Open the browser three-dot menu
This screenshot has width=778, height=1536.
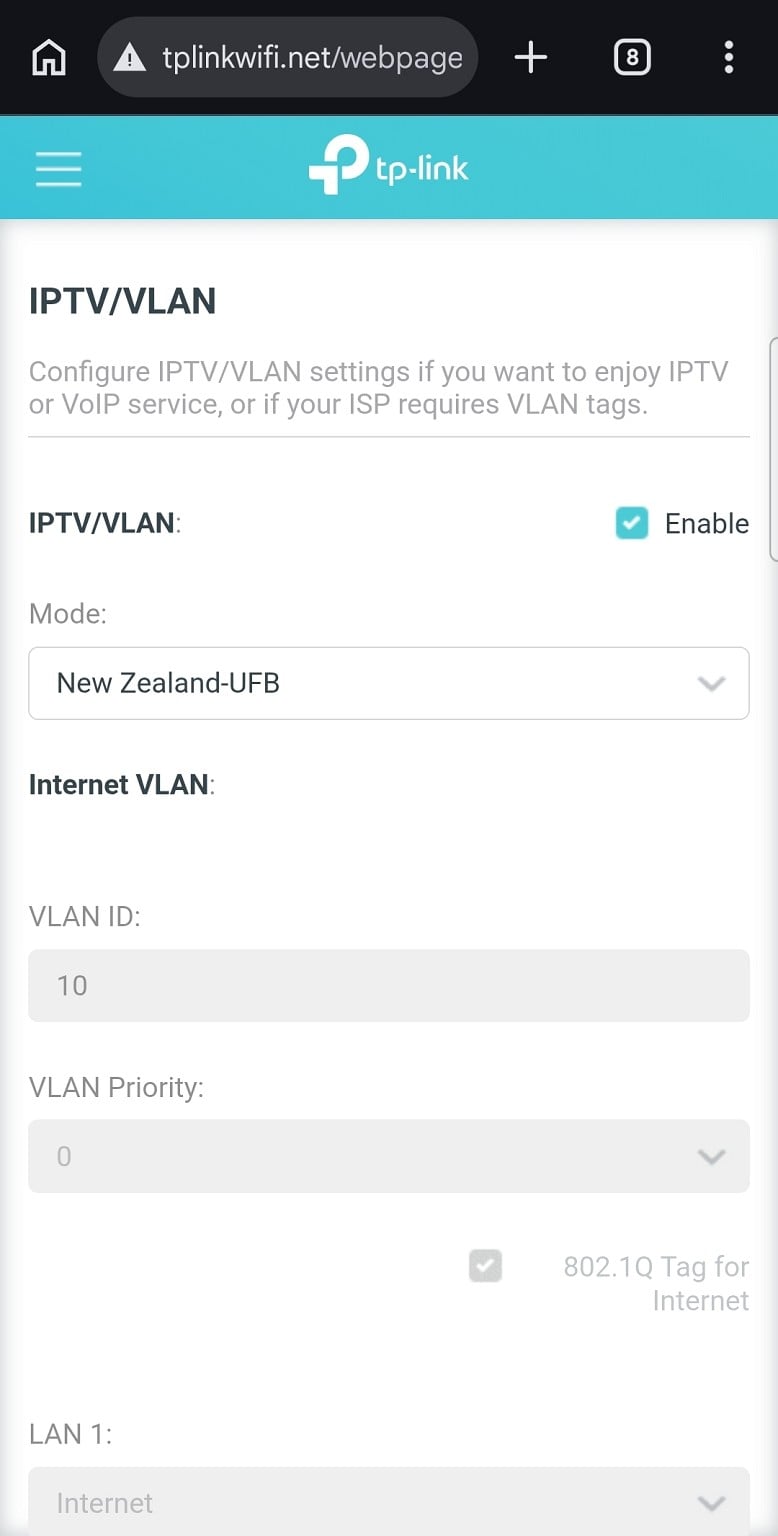coord(729,58)
